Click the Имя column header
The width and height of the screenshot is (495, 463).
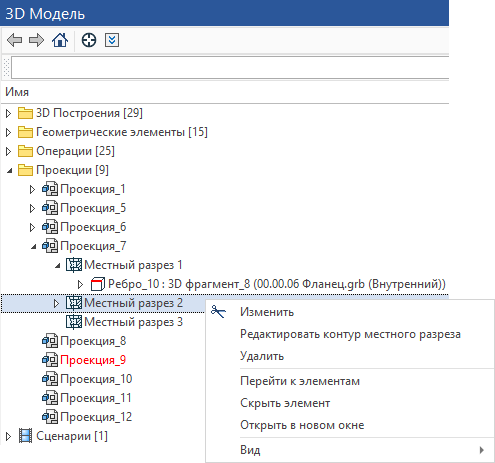[17, 92]
